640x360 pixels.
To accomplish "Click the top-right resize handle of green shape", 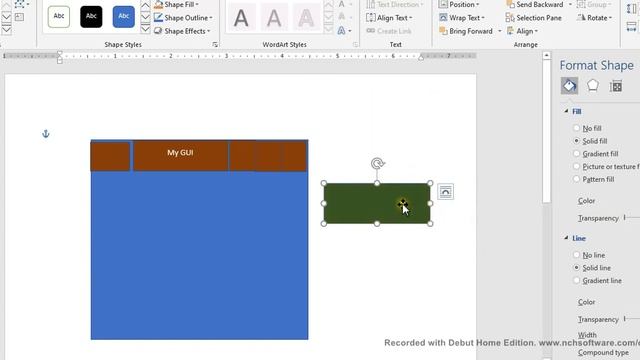I will (x=430, y=183).
